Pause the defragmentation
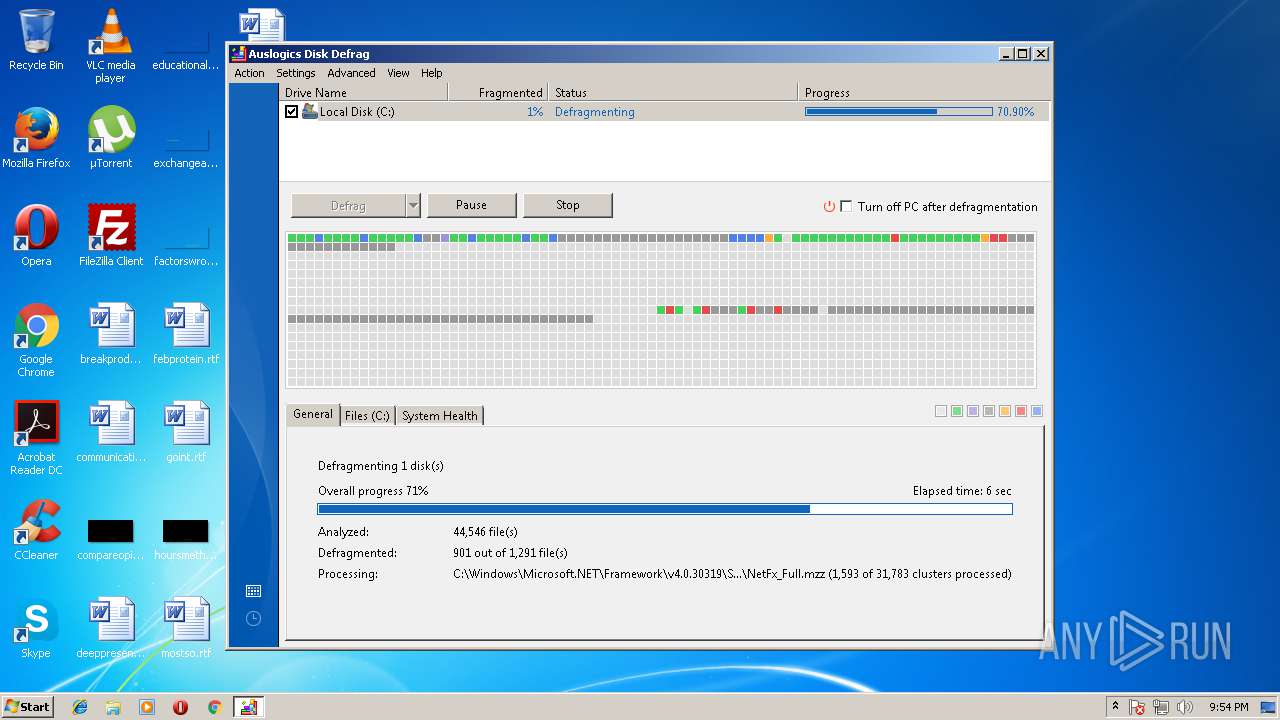This screenshot has height=720, width=1280. pos(471,205)
